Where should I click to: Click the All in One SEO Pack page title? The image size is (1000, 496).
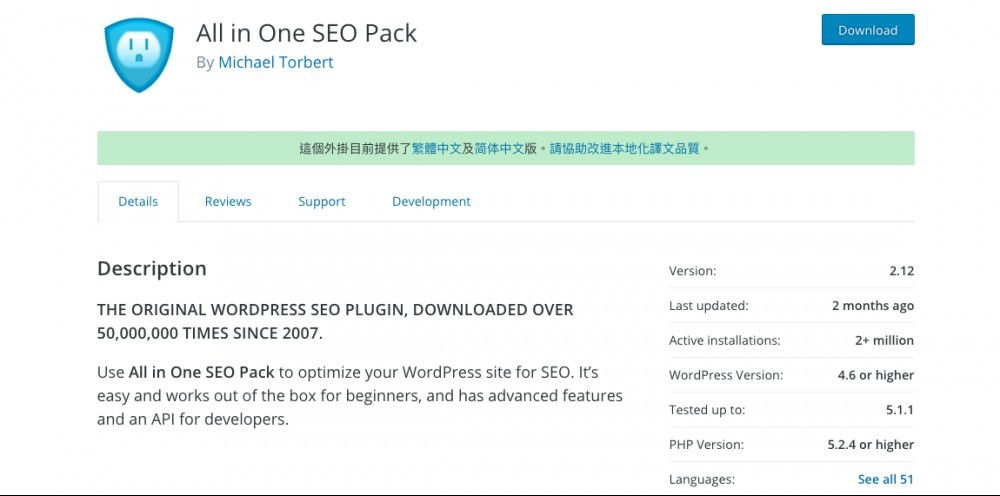[x=306, y=33]
